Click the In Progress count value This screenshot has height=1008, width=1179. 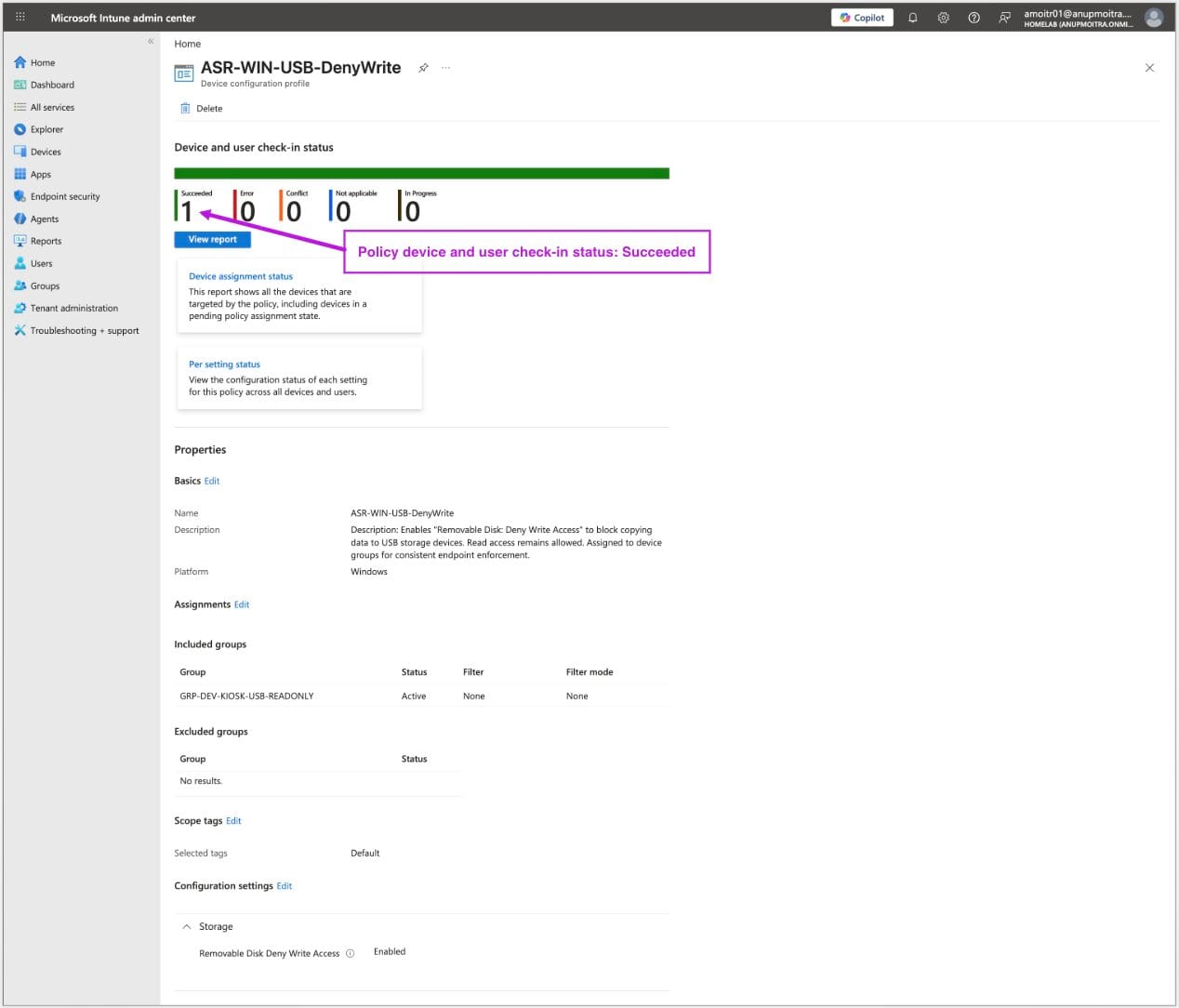412,212
